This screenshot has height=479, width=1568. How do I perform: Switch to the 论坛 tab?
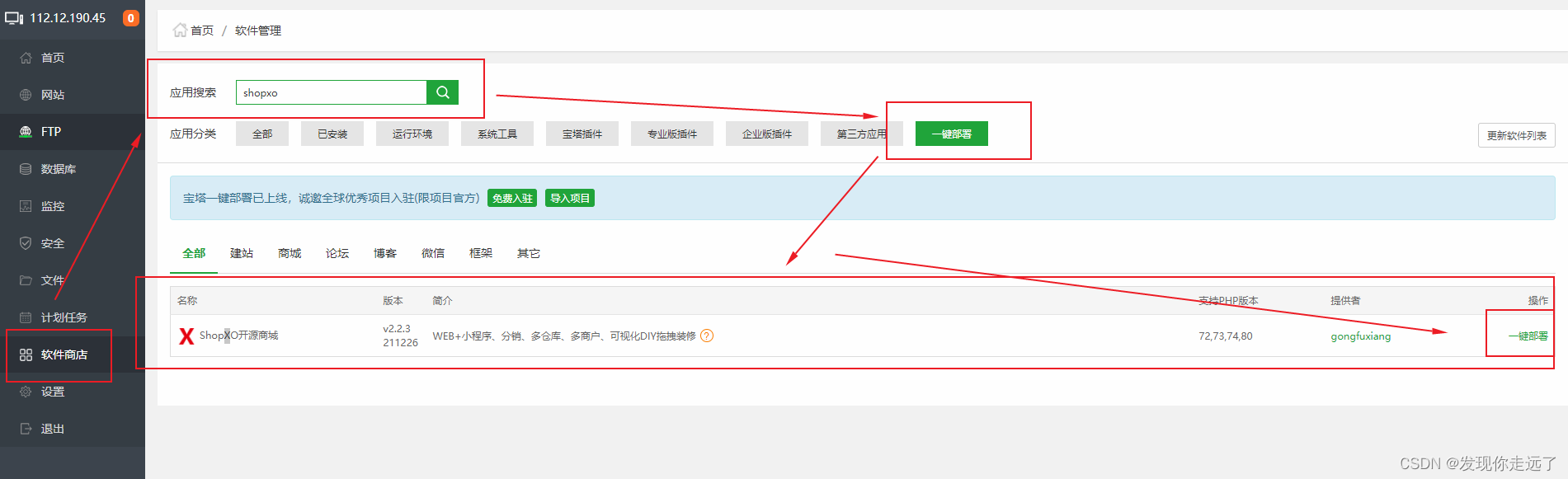pyautogui.click(x=337, y=253)
